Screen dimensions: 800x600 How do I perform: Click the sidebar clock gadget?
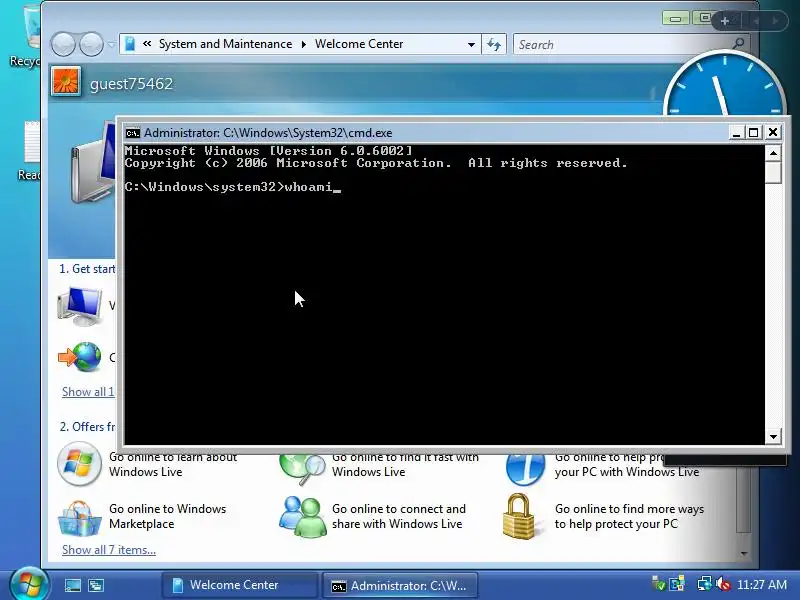(x=724, y=83)
